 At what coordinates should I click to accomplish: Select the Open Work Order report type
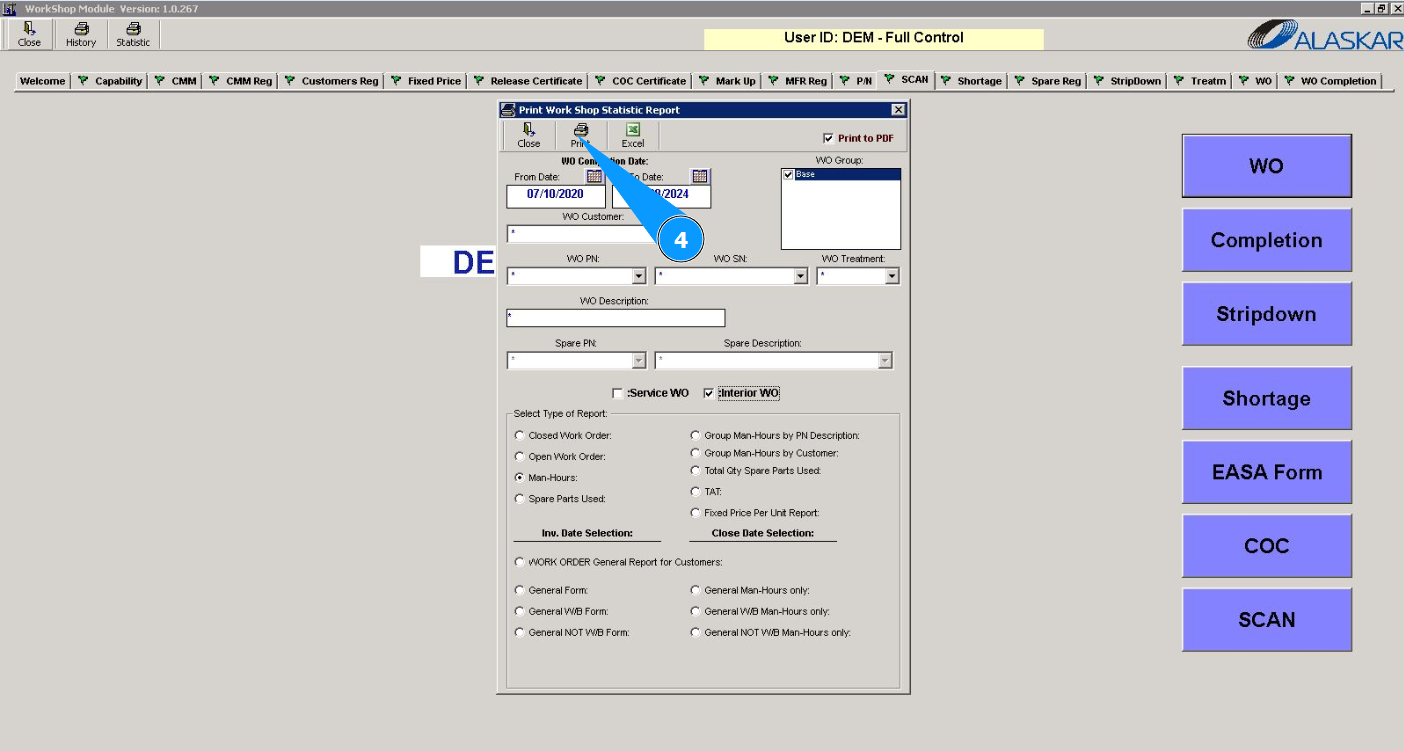point(519,456)
